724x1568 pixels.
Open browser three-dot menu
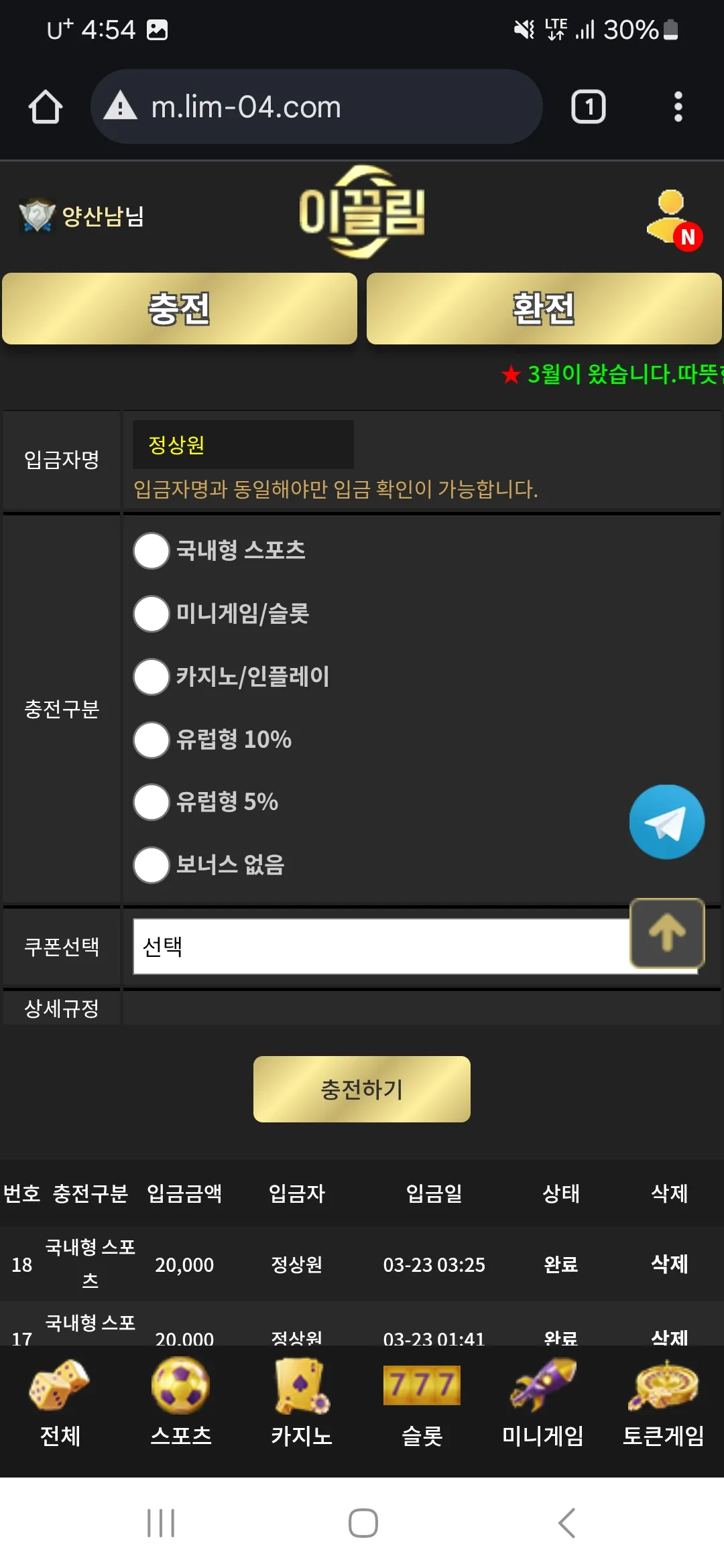678,107
